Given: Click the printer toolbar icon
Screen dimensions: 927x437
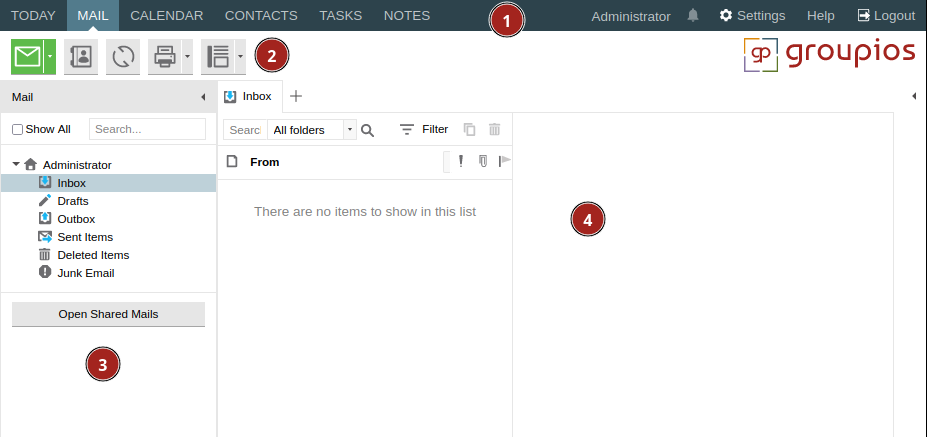Looking at the screenshot, I should click(164, 57).
